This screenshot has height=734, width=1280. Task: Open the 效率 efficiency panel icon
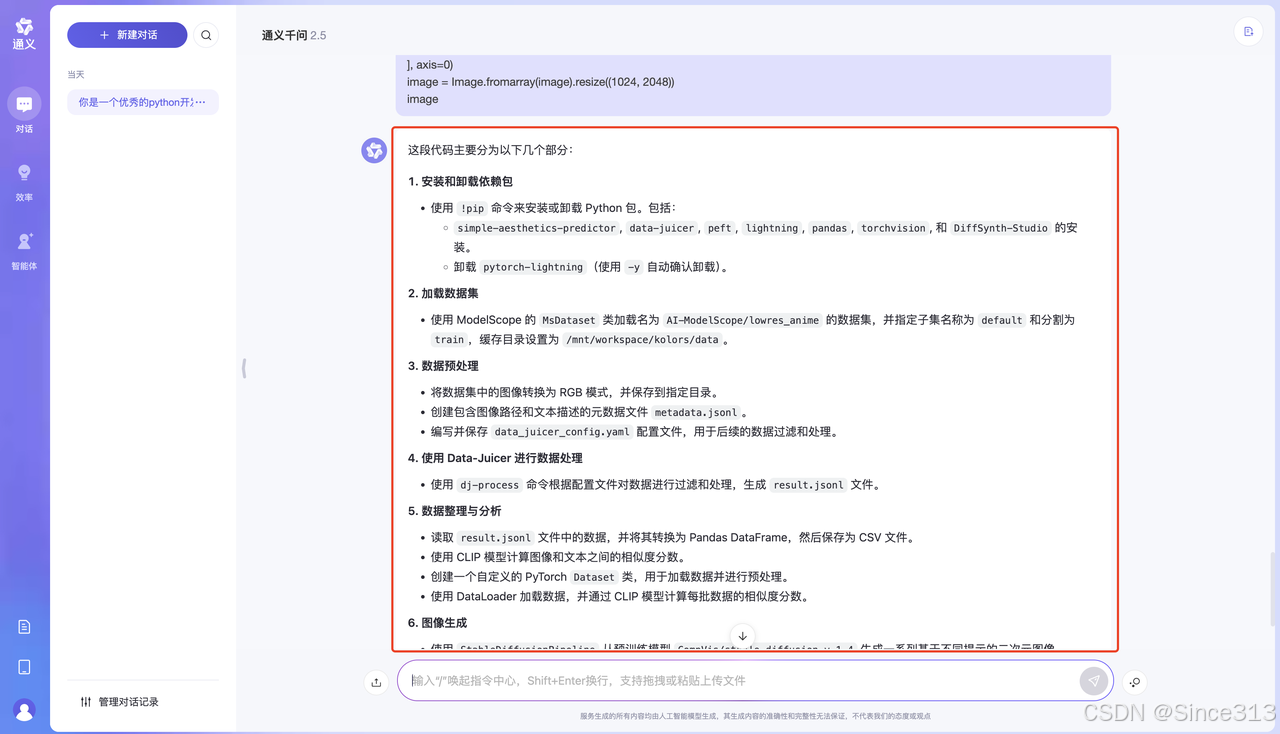[23, 170]
